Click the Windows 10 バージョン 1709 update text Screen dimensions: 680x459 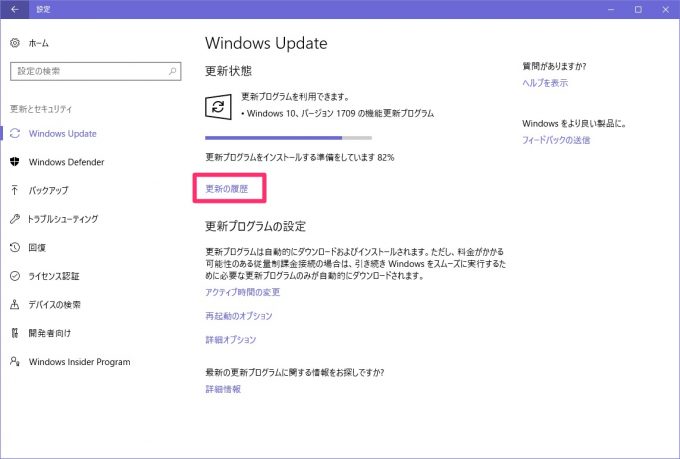(x=340, y=114)
